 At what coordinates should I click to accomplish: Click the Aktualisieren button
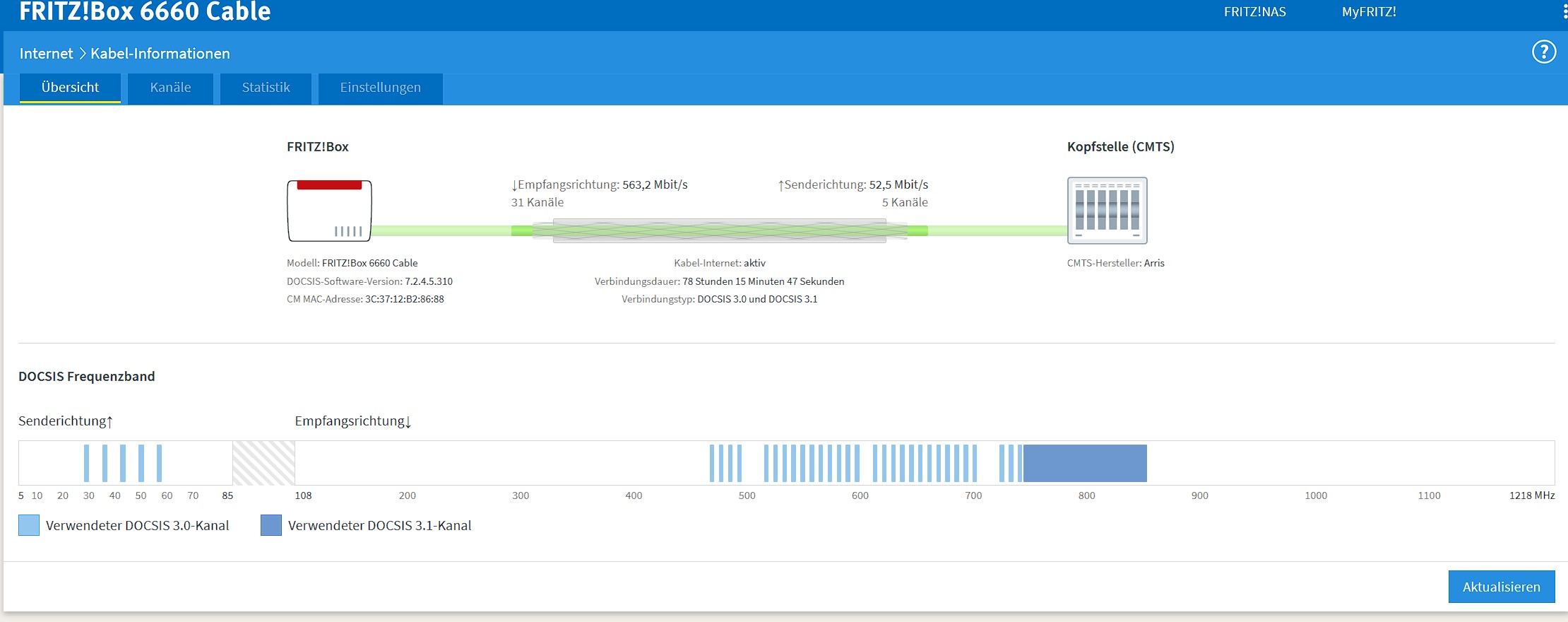point(1502,587)
